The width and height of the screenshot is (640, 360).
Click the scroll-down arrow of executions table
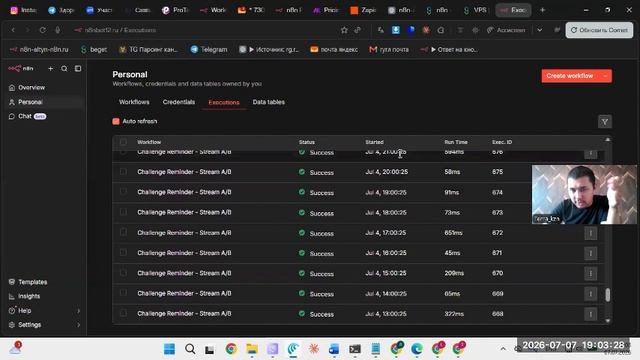(x=608, y=321)
